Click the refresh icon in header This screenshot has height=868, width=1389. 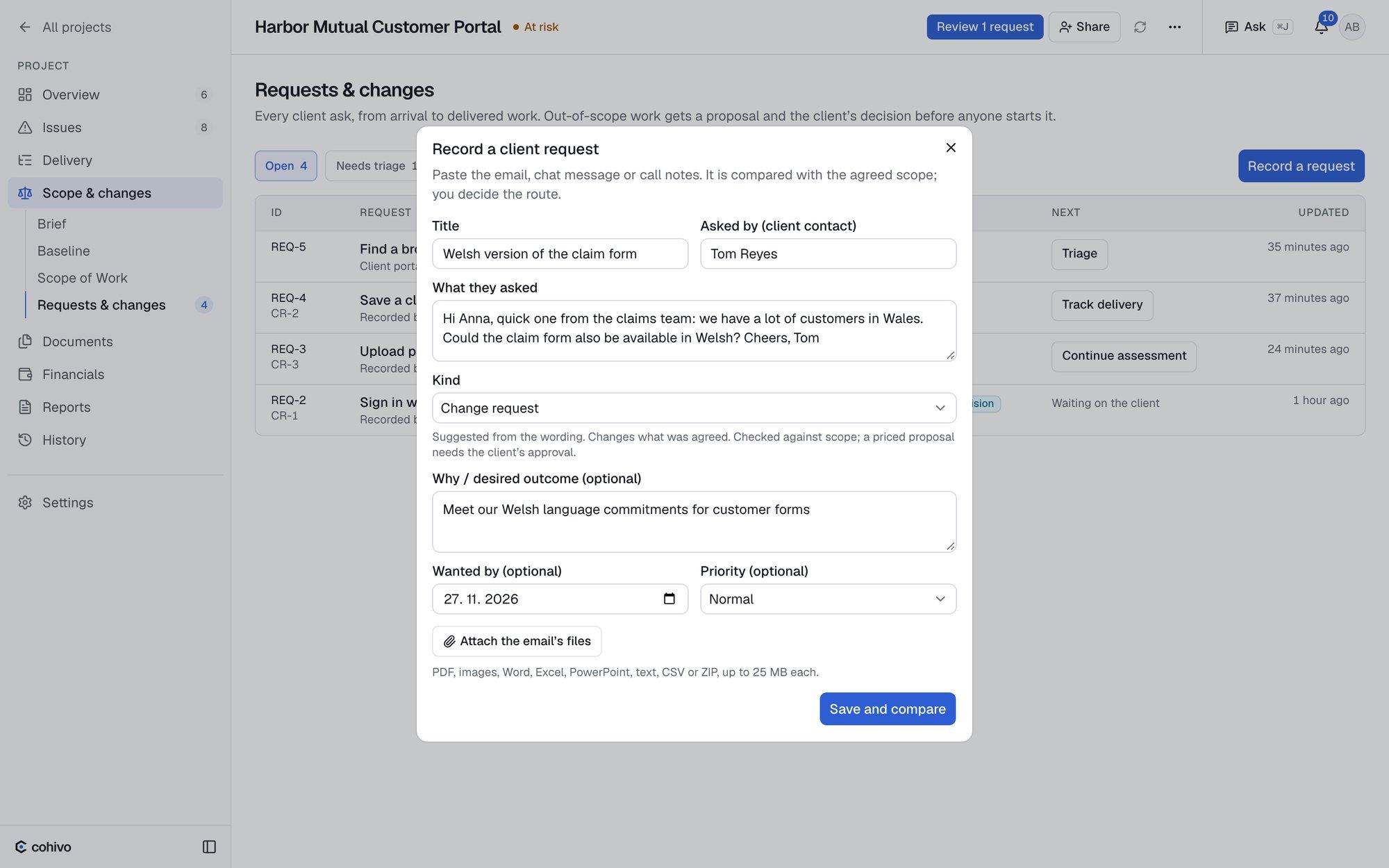click(1140, 27)
